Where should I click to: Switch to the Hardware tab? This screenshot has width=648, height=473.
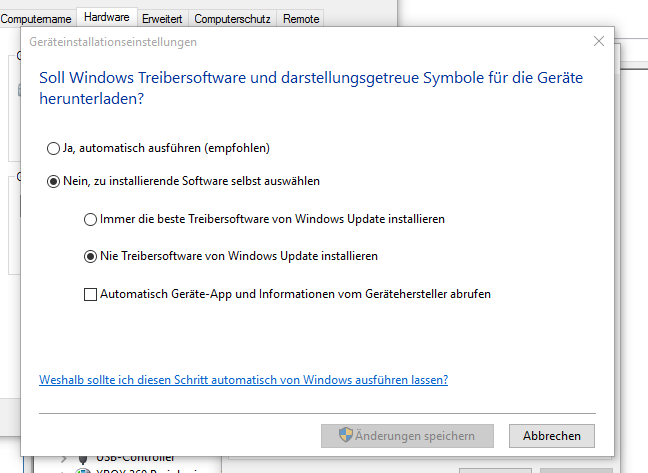click(x=107, y=17)
